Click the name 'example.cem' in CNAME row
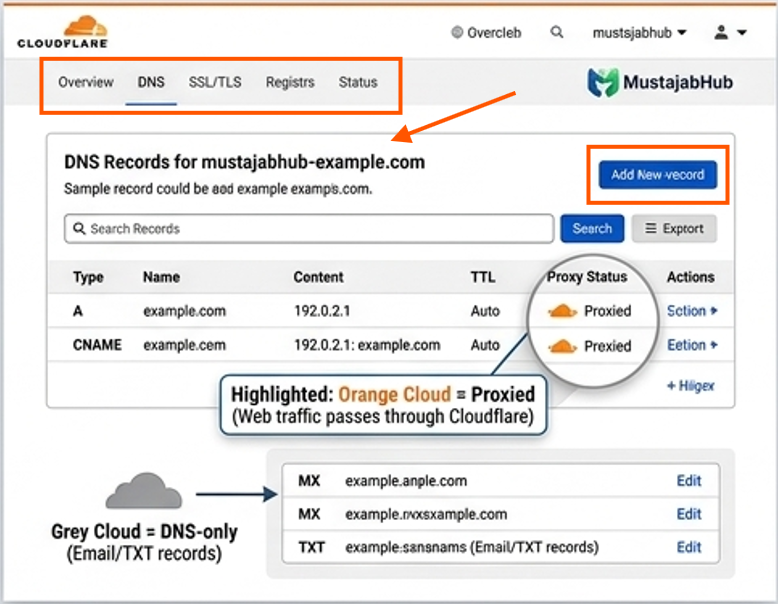Image resolution: width=778 pixels, height=604 pixels. (185, 345)
